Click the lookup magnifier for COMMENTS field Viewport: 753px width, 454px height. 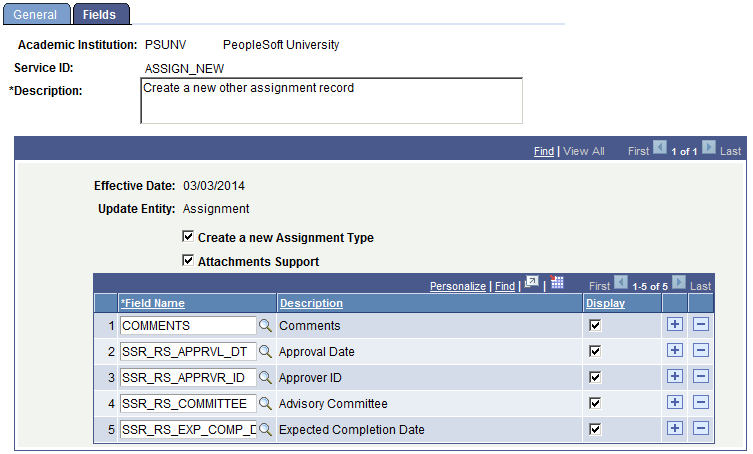click(x=265, y=326)
